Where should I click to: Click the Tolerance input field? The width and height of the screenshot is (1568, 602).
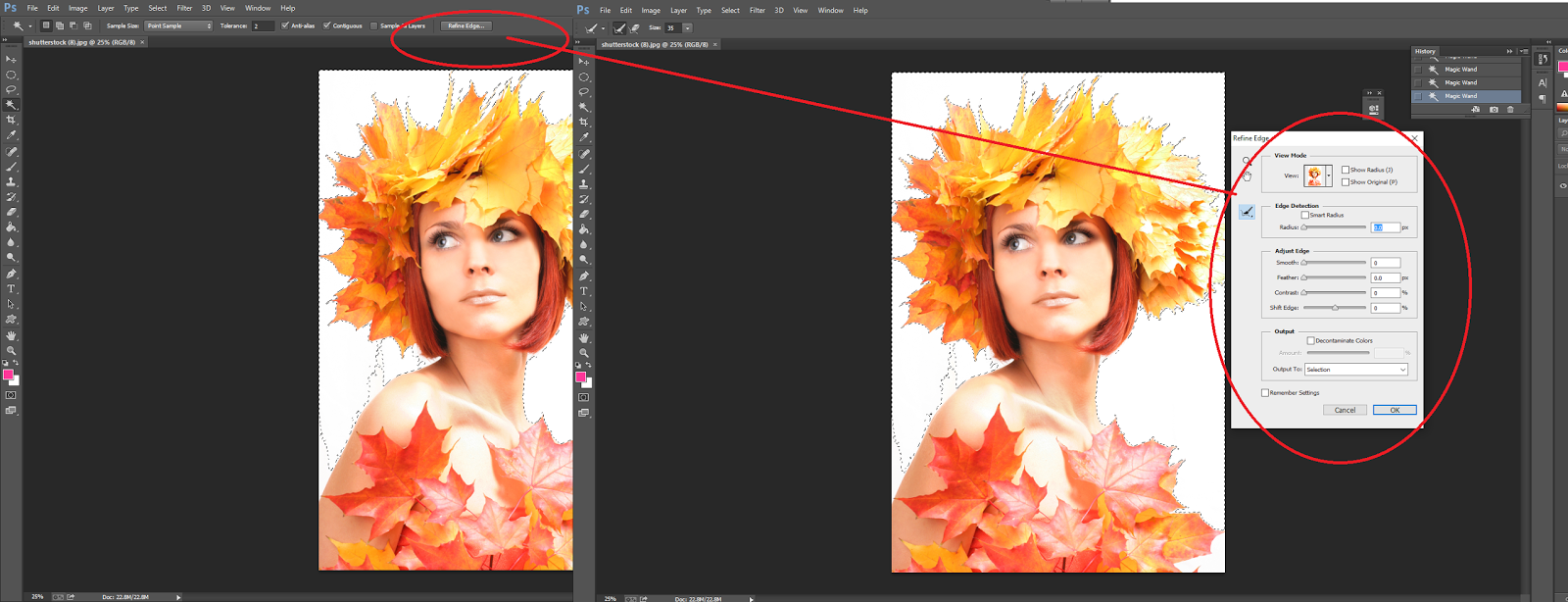coord(263,25)
